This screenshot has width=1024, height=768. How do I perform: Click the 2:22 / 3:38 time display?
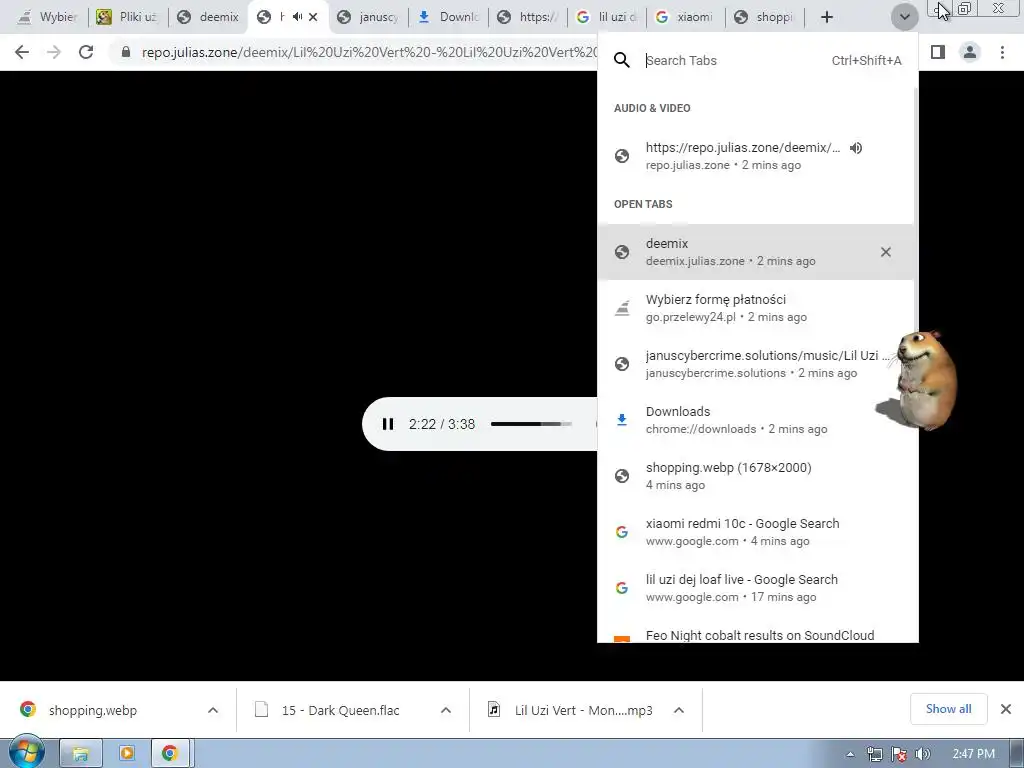click(x=442, y=424)
